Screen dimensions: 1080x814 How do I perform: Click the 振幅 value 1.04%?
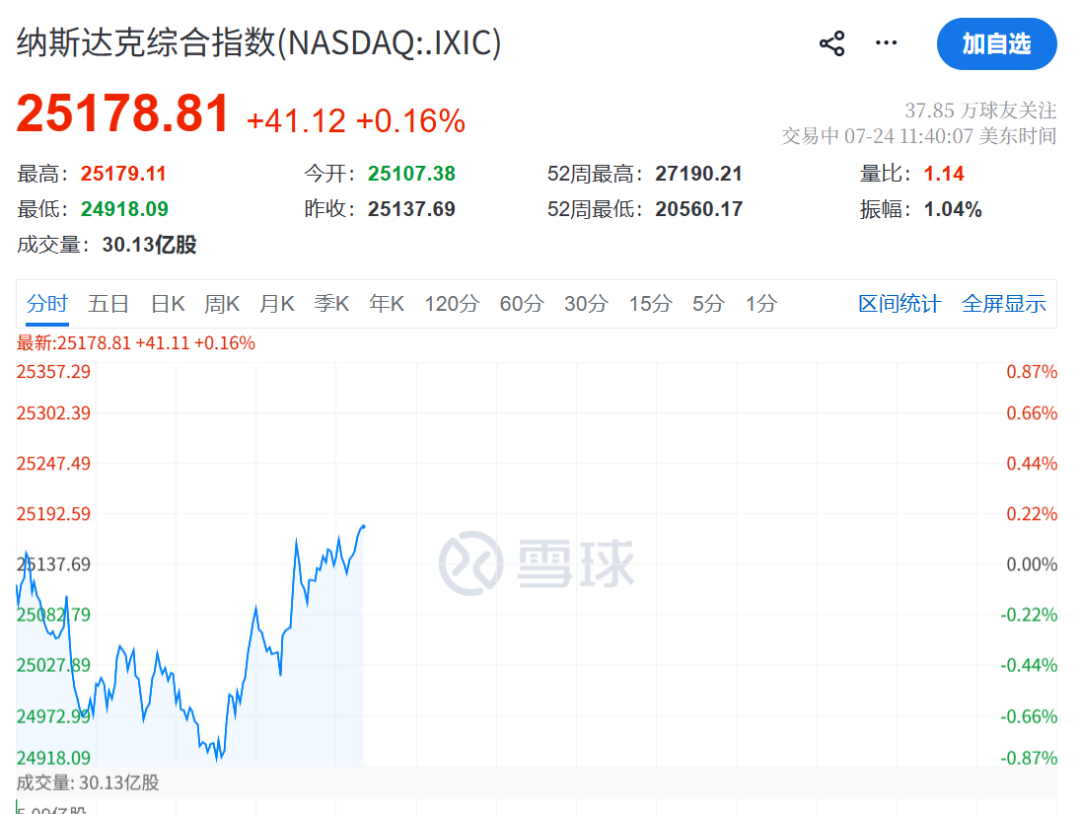953,209
